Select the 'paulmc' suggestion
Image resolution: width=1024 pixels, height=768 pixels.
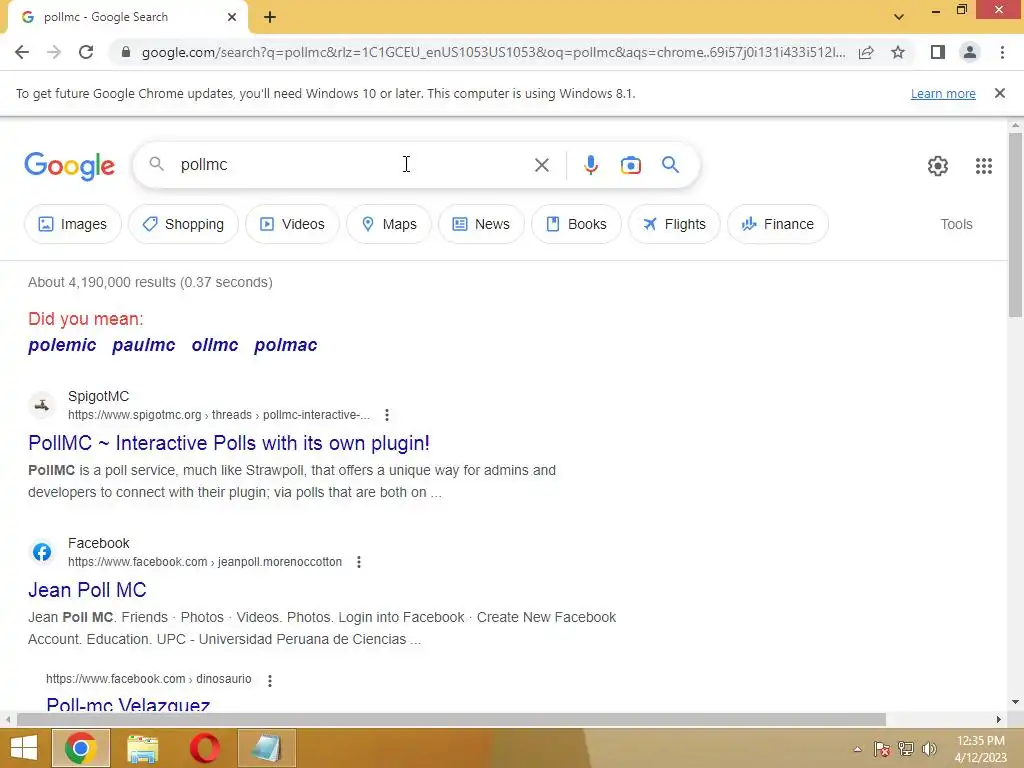(144, 345)
